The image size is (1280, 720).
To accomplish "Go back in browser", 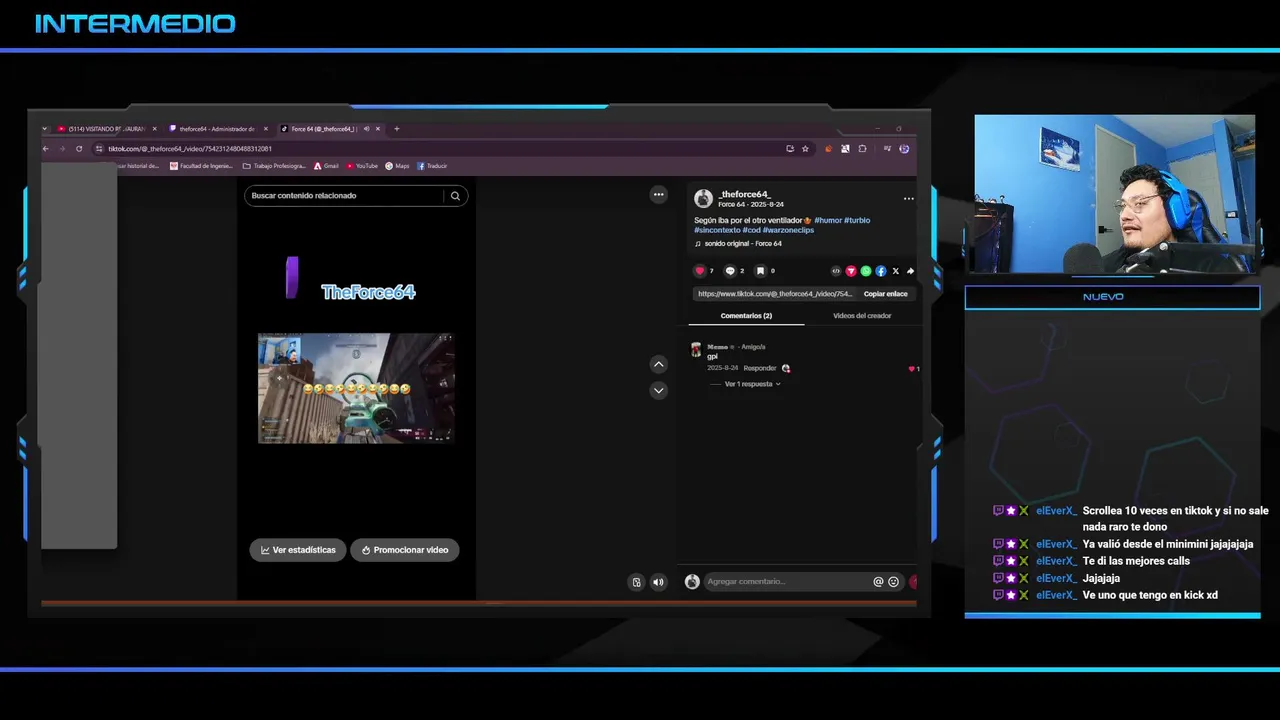I will [x=45, y=149].
